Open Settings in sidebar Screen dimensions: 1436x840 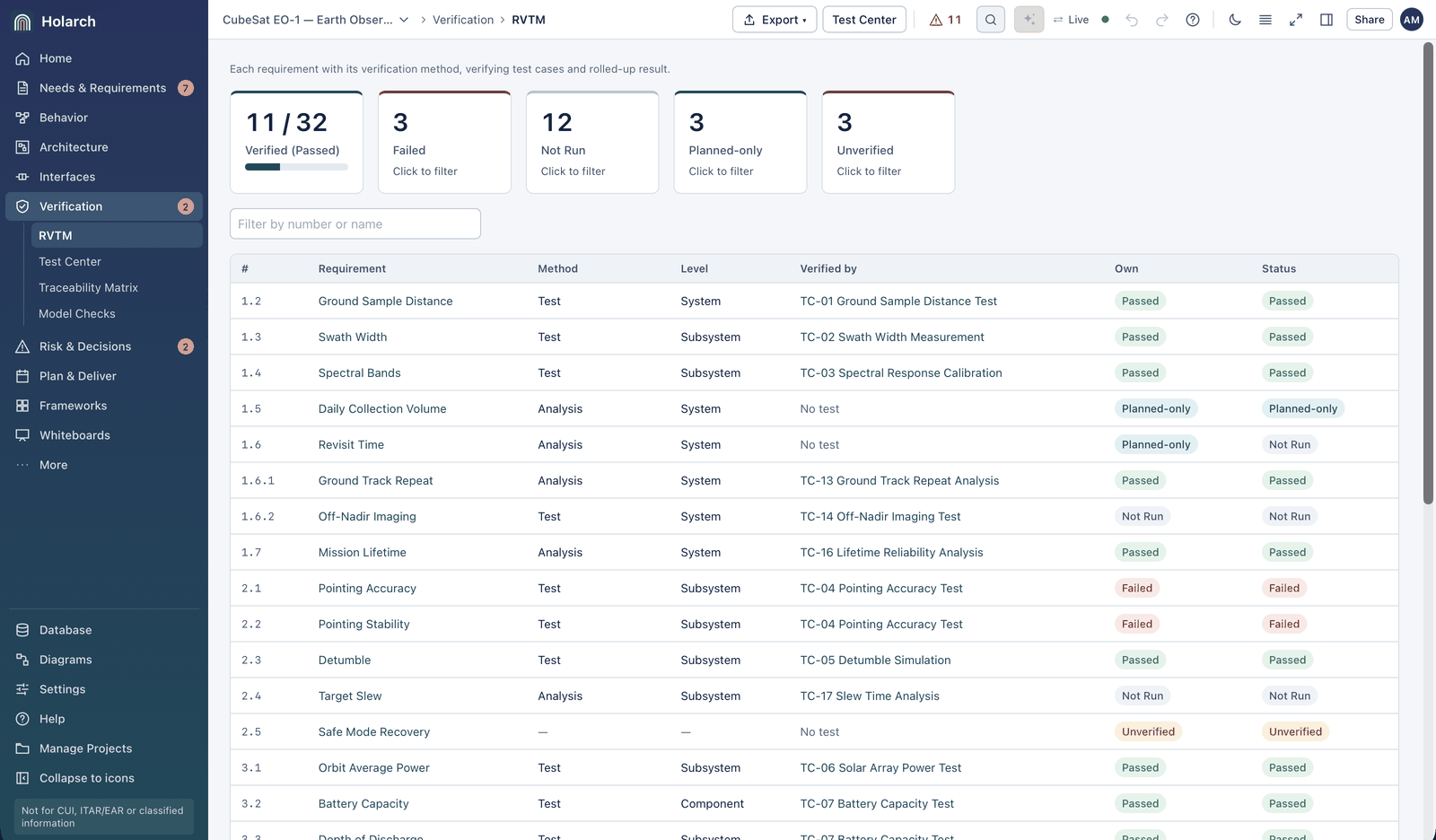[x=104, y=689]
